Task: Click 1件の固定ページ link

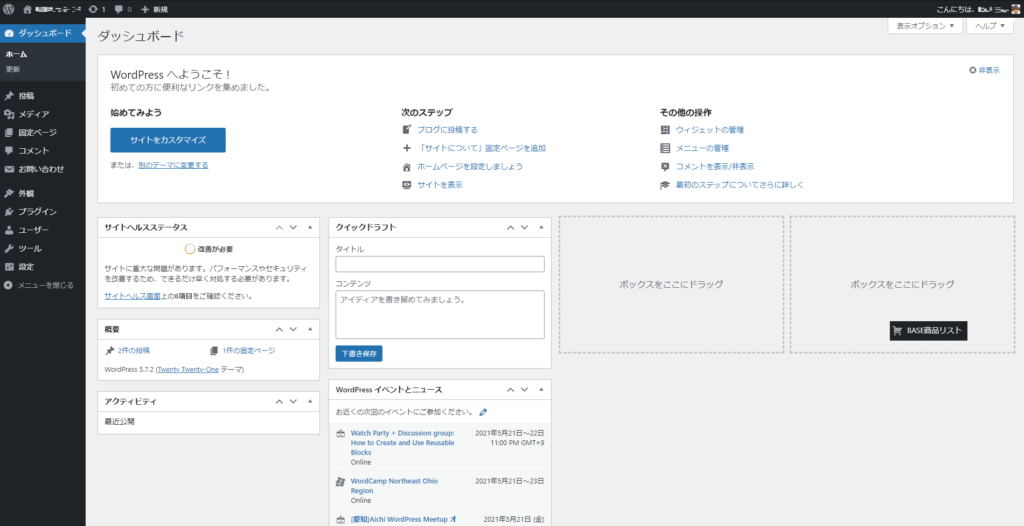Action: pyautogui.click(x=249, y=351)
